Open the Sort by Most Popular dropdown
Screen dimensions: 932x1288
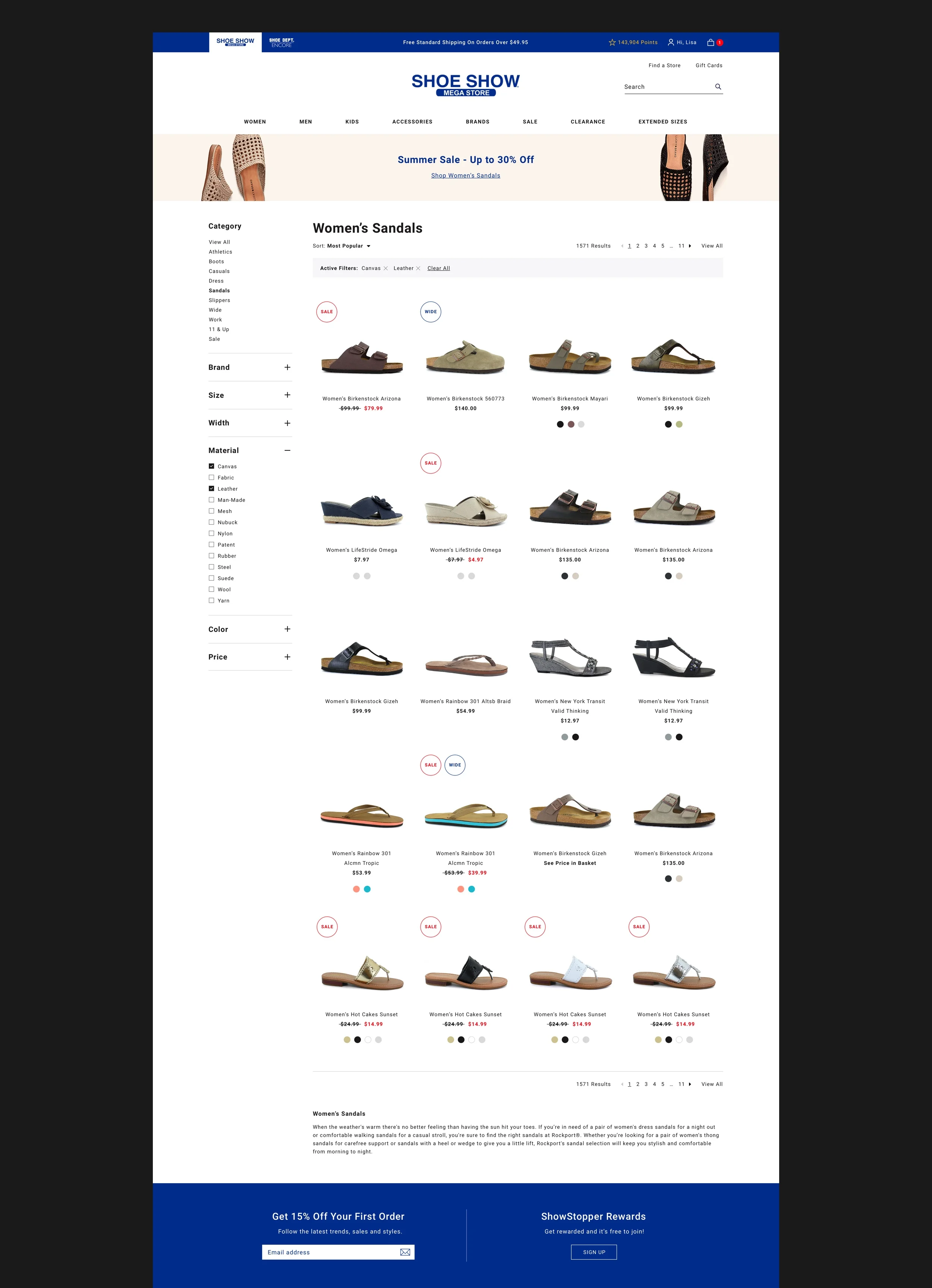[349, 246]
